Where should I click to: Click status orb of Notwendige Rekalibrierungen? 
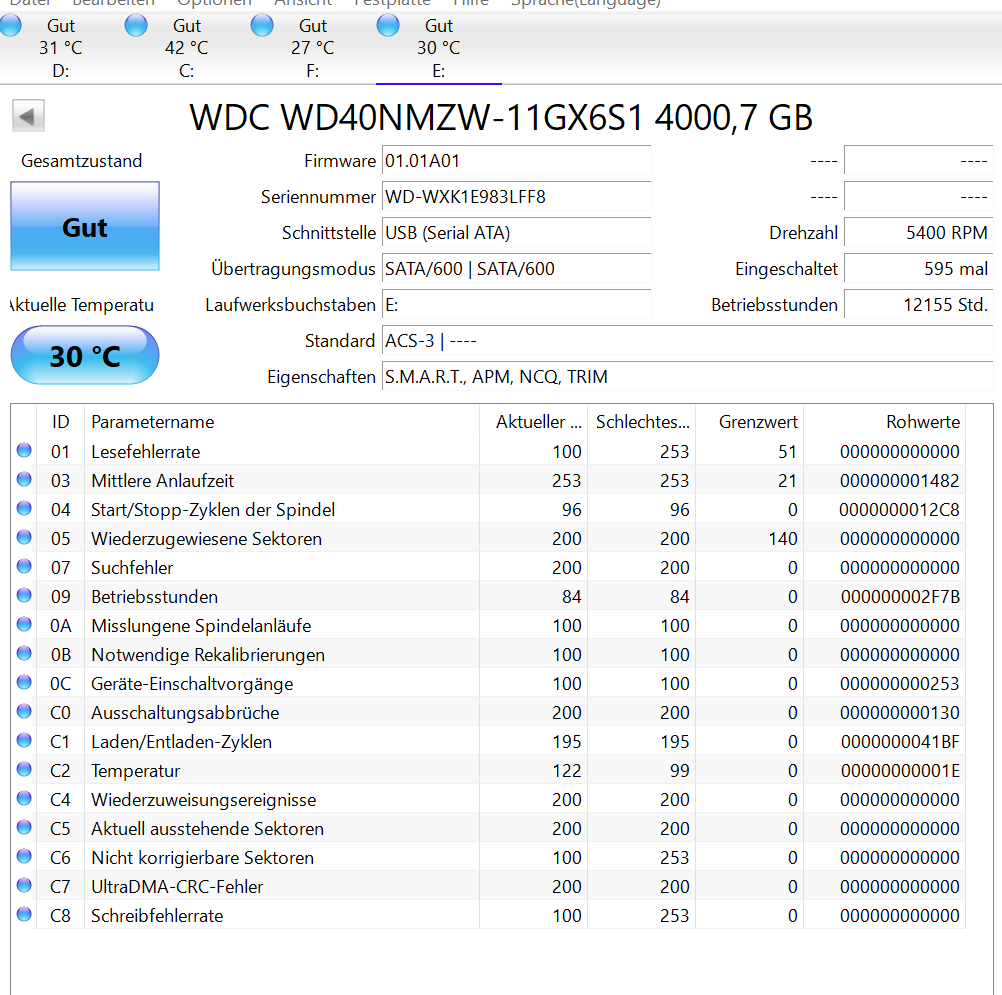point(24,653)
